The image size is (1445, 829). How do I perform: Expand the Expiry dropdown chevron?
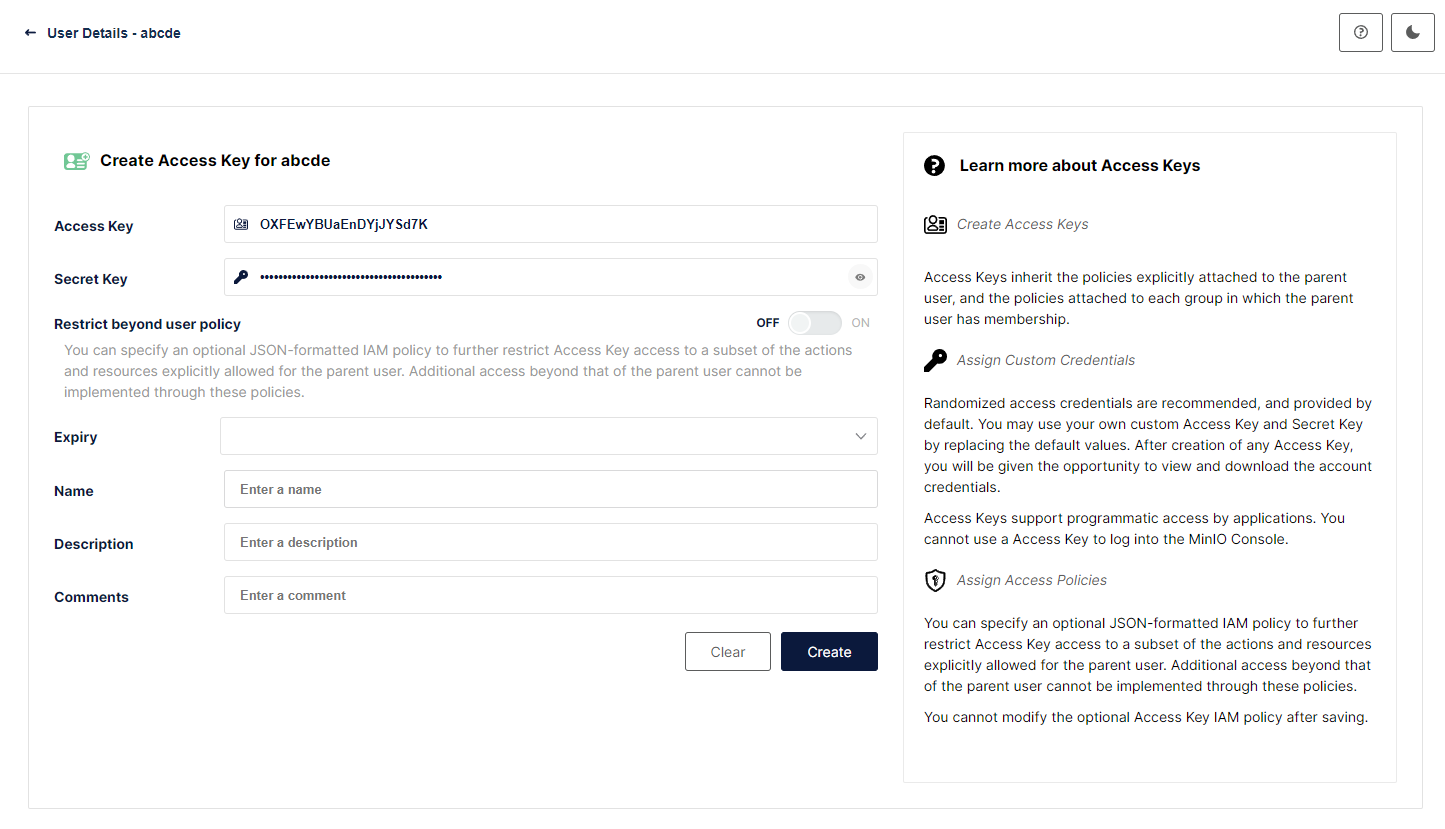(860, 436)
